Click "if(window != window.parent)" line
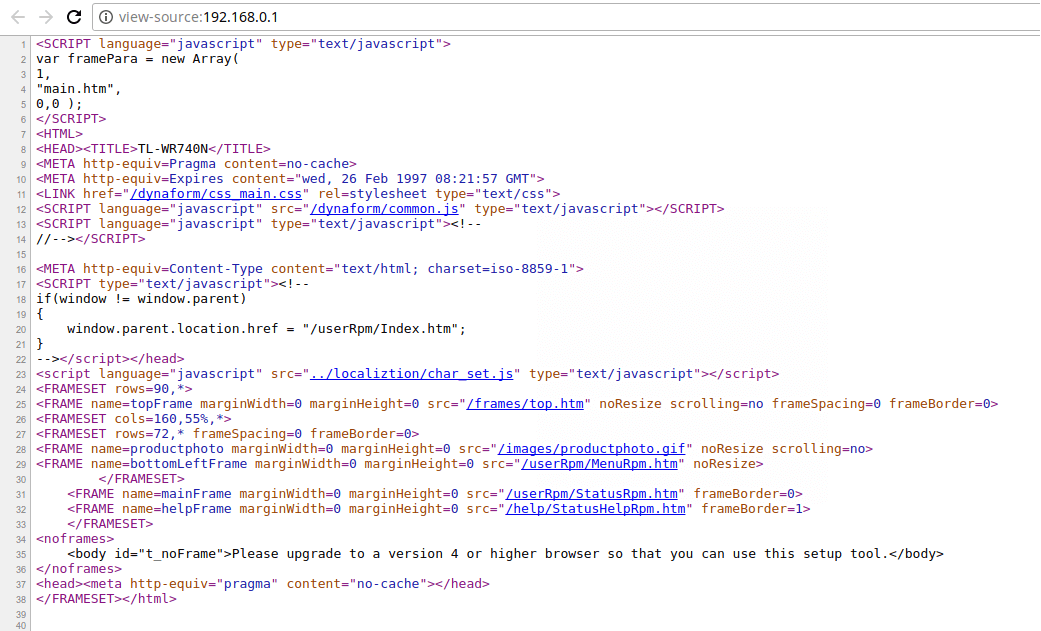Viewport: 1041px width, 631px height. (141, 299)
